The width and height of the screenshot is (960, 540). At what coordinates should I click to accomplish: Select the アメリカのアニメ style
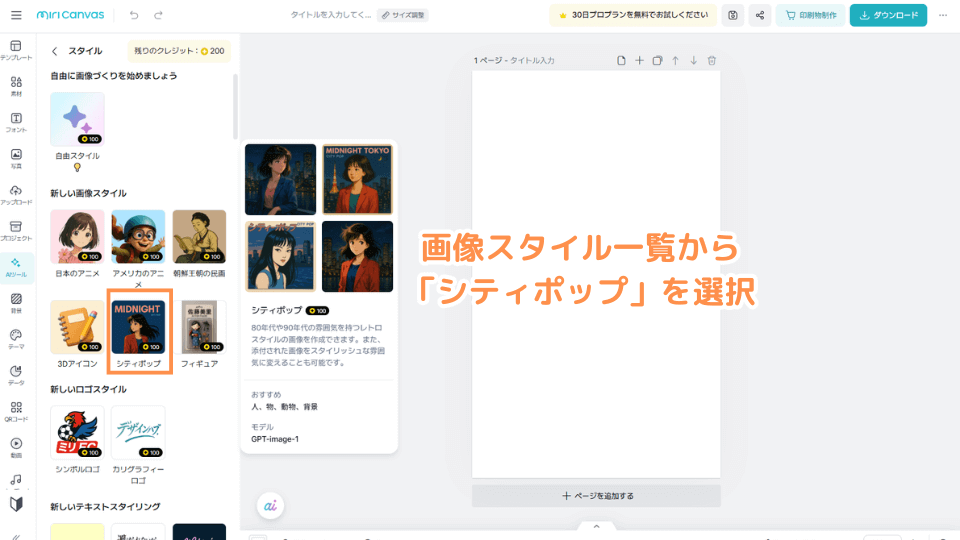[138, 237]
